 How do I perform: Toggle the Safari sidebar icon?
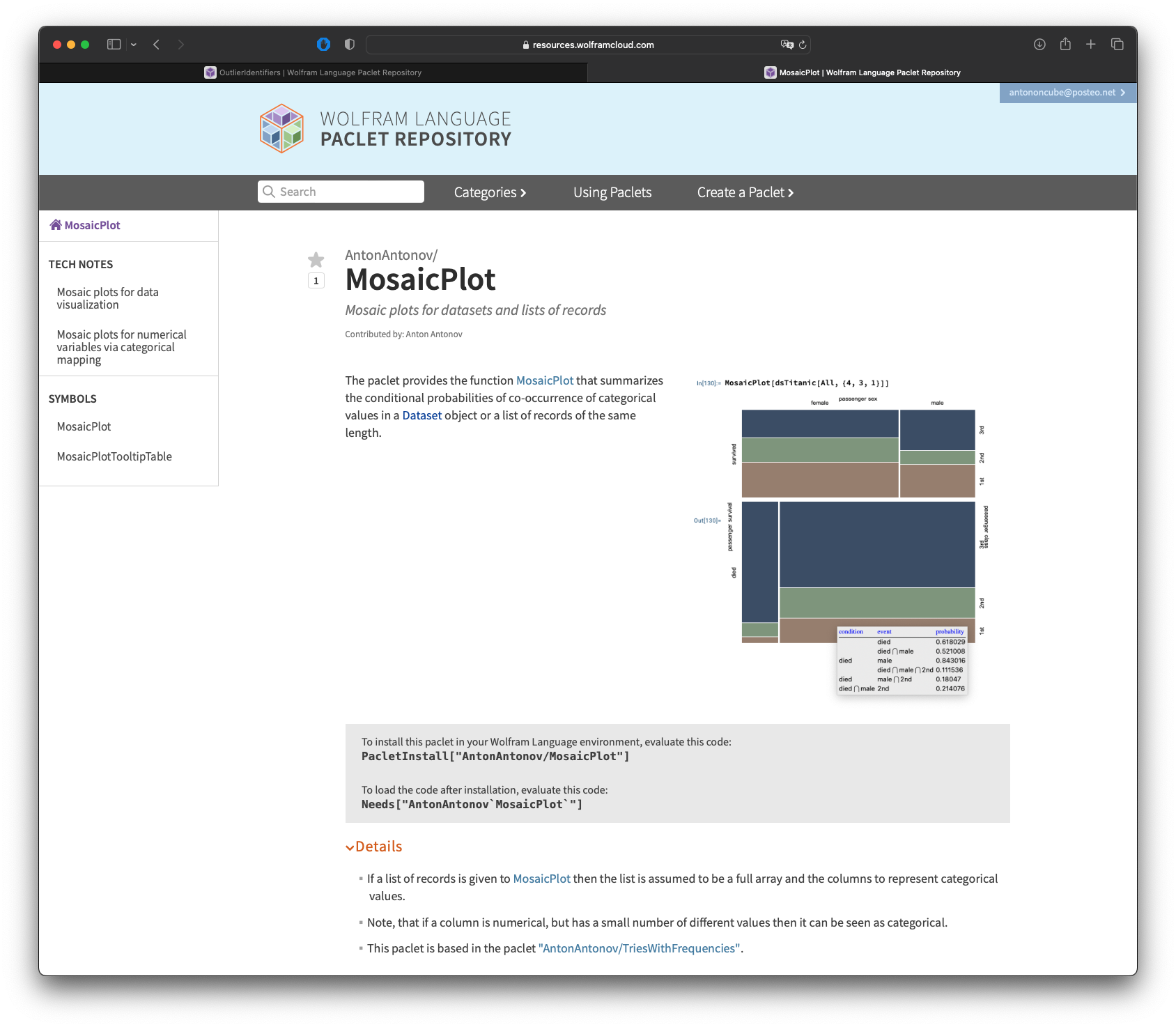(114, 45)
